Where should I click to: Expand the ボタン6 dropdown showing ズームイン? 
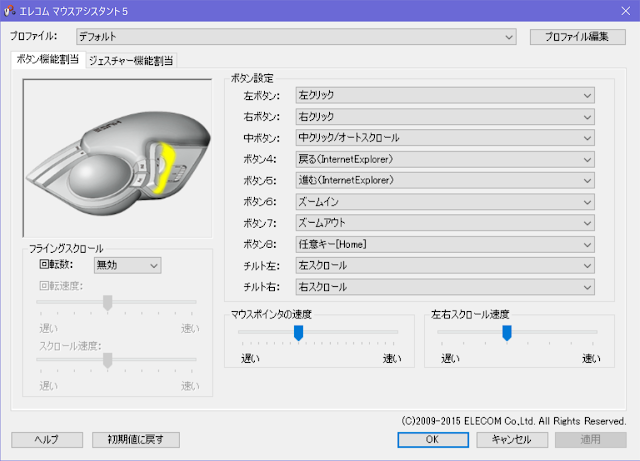point(445,202)
